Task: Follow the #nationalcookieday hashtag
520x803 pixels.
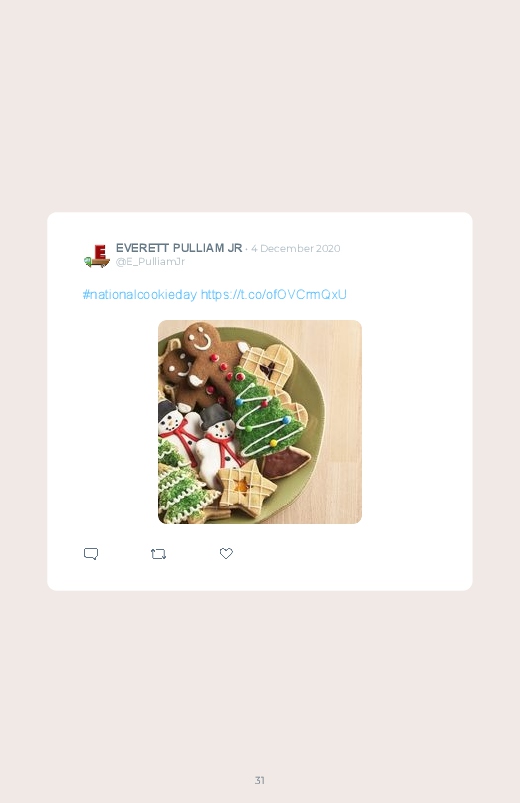Action: [x=140, y=294]
